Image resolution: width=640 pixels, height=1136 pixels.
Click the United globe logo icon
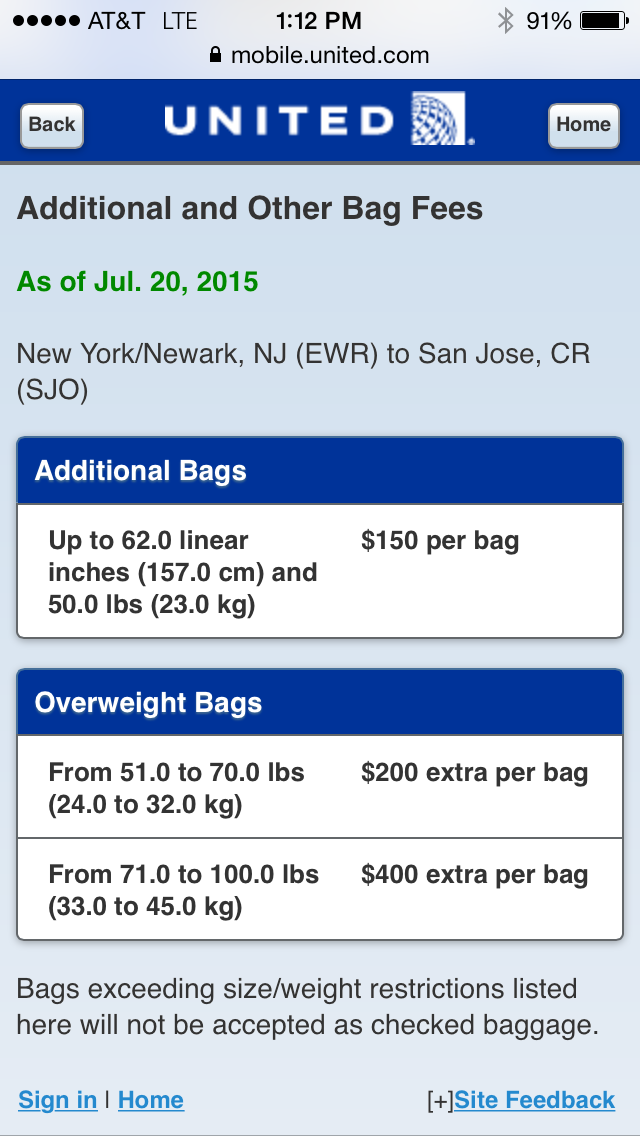[438, 119]
